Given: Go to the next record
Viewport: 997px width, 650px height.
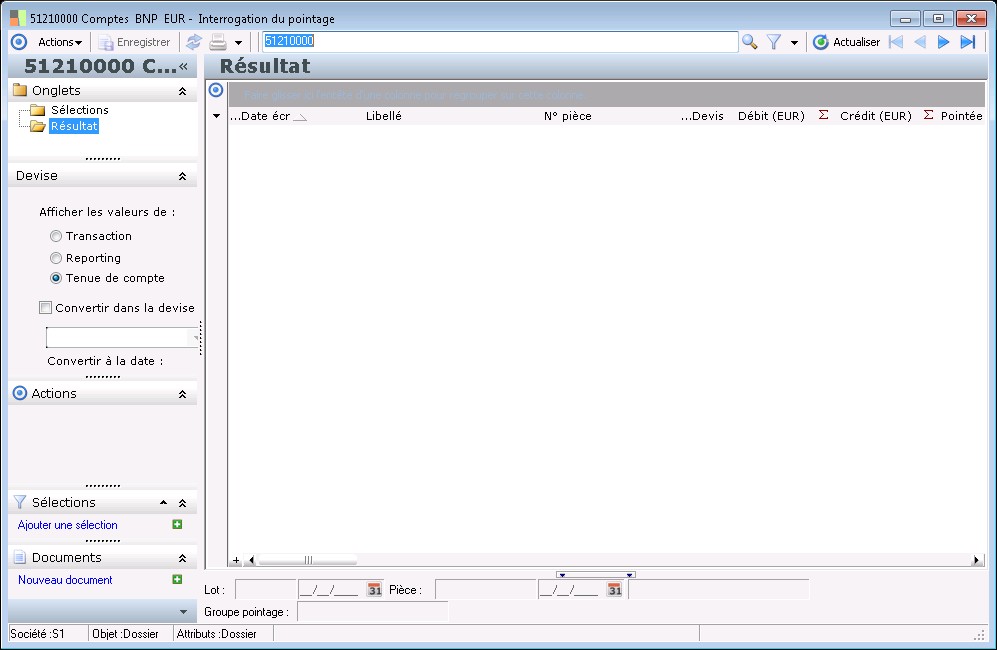Looking at the screenshot, I should tap(944, 42).
